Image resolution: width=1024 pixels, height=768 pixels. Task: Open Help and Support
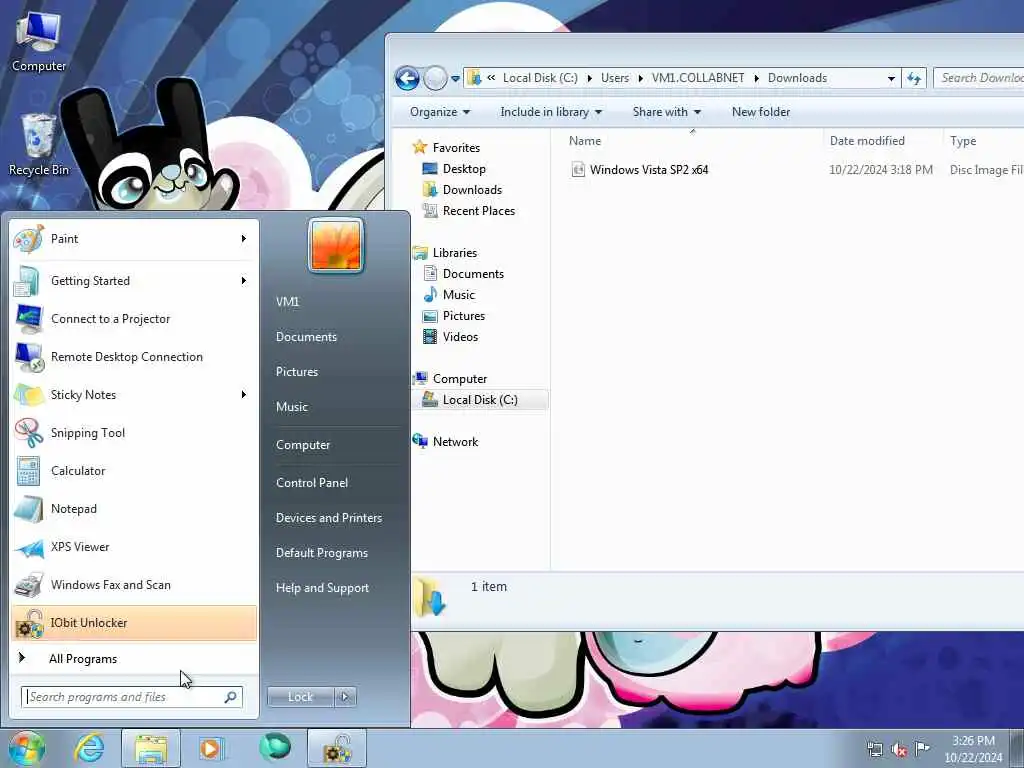(323, 588)
